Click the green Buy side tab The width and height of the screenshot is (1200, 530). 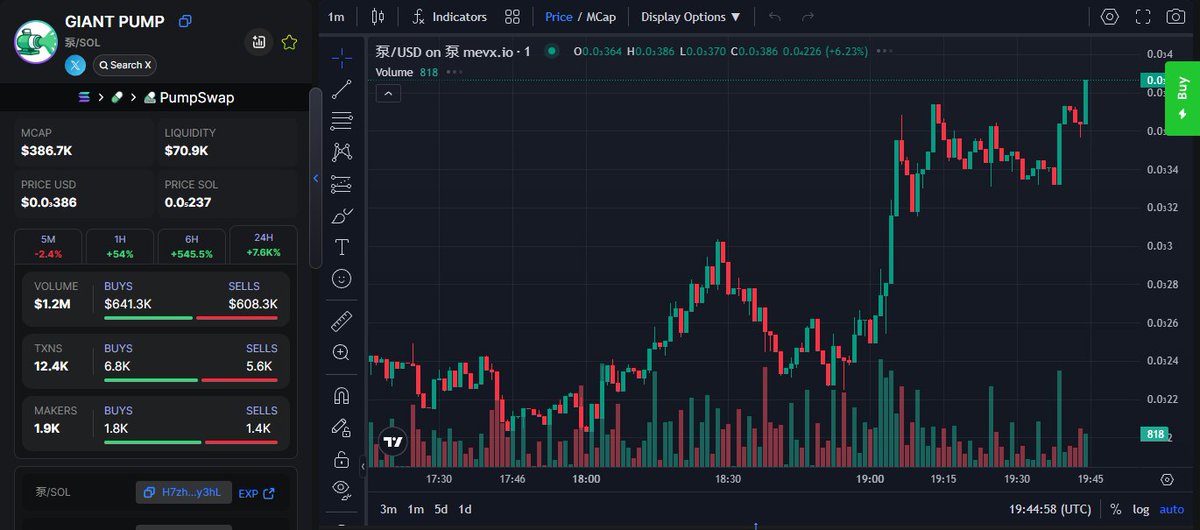pos(1182,98)
